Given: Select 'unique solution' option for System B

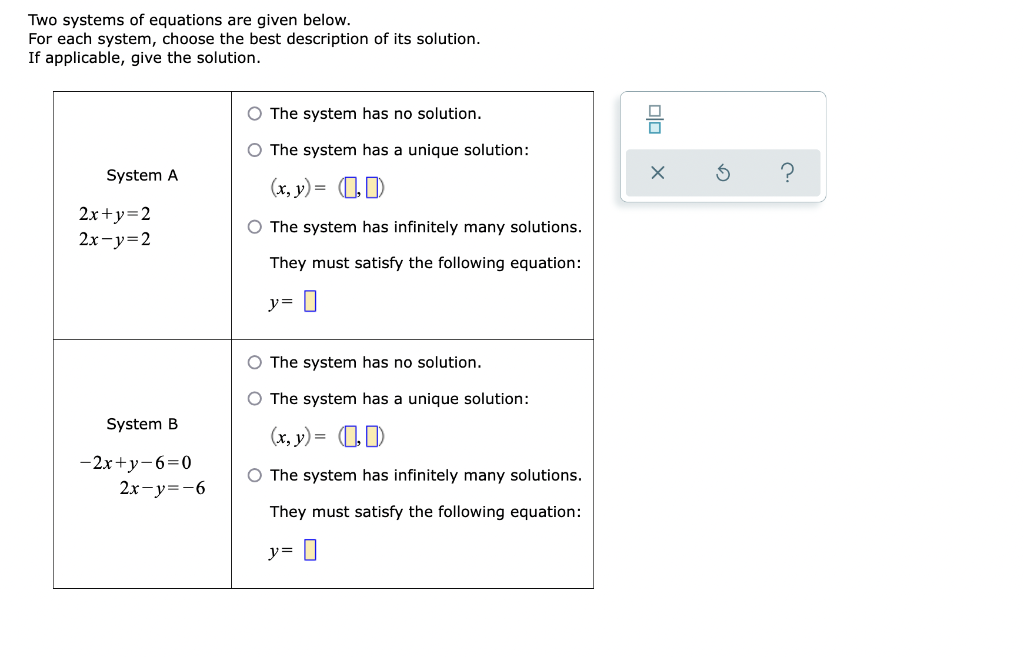Looking at the screenshot, I should 254,398.
